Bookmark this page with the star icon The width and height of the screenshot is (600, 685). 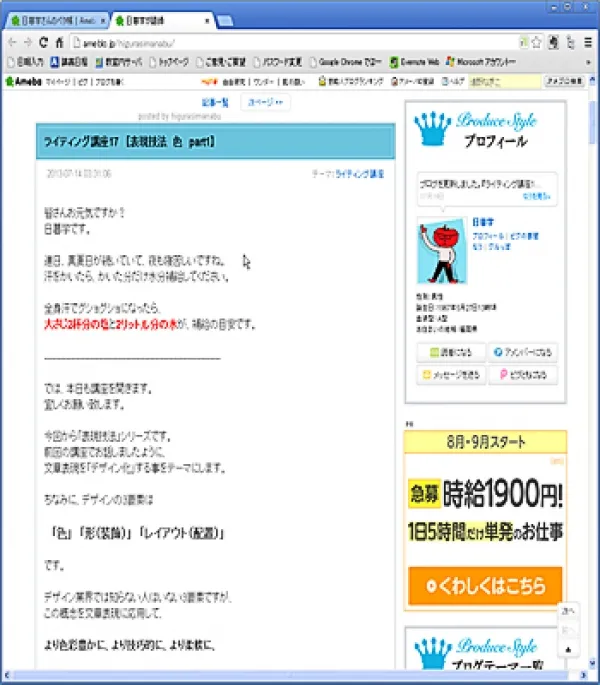(x=537, y=42)
